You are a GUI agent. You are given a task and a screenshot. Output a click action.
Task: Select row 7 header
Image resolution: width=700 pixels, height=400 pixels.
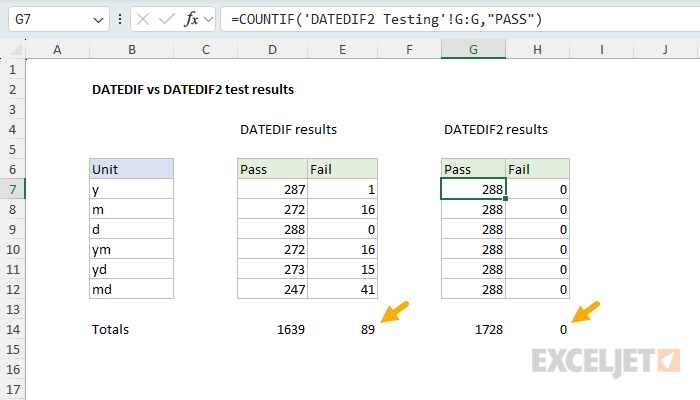pyautogui.click(x=12, y=189)
